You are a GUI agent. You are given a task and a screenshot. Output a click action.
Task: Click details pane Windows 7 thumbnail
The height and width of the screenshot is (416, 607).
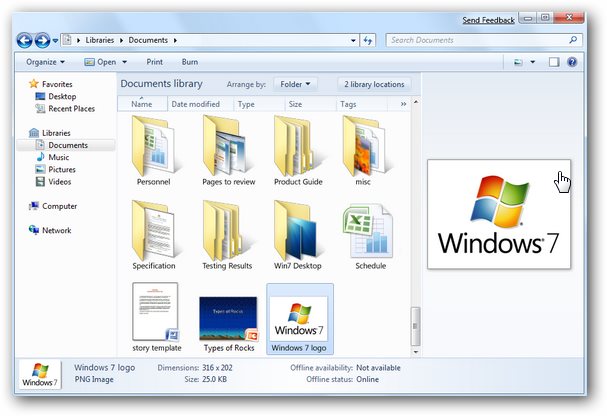click(x=40, y=375)
